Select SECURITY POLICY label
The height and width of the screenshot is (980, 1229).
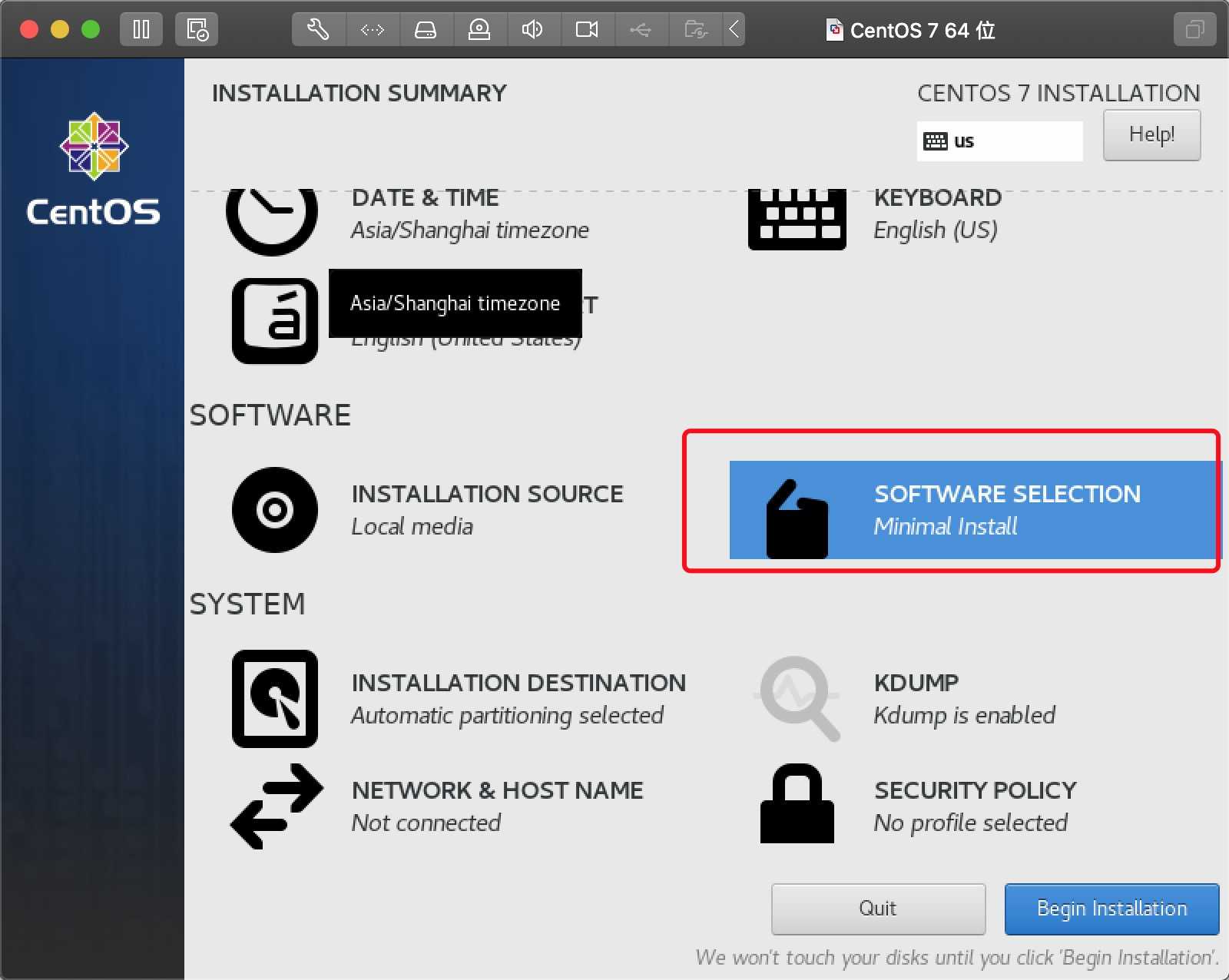pos(976,790)
